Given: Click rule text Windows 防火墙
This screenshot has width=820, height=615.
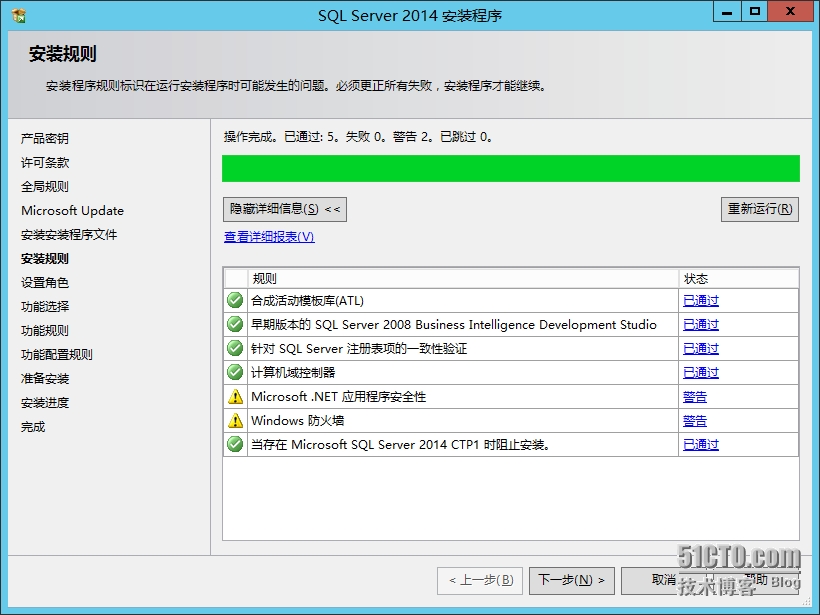Looking at the screenshot, I should 298,421.
